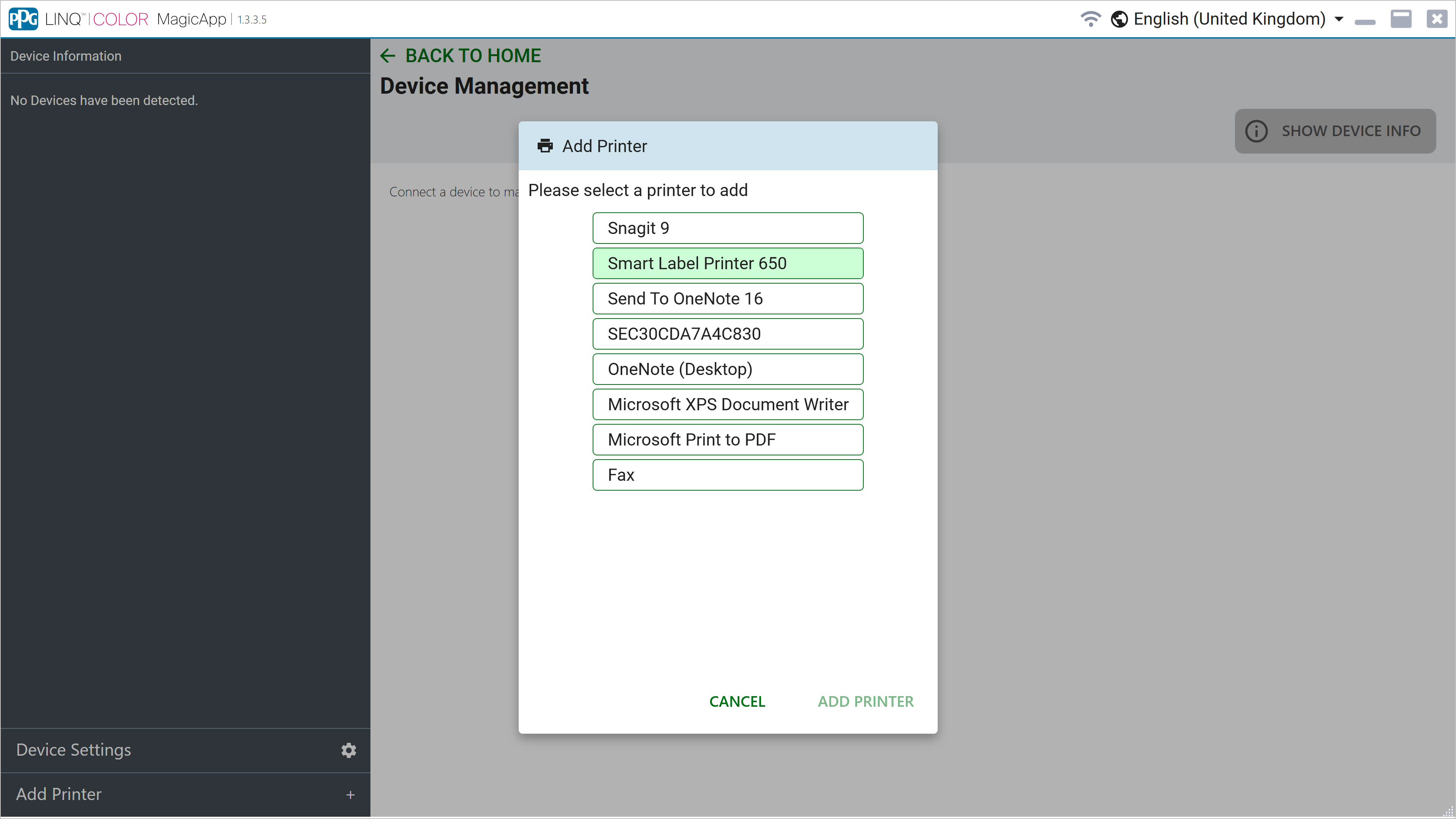Click the back arrow next to Back to Home
The height and width of the screenshot is (819, 1456).
388,55
